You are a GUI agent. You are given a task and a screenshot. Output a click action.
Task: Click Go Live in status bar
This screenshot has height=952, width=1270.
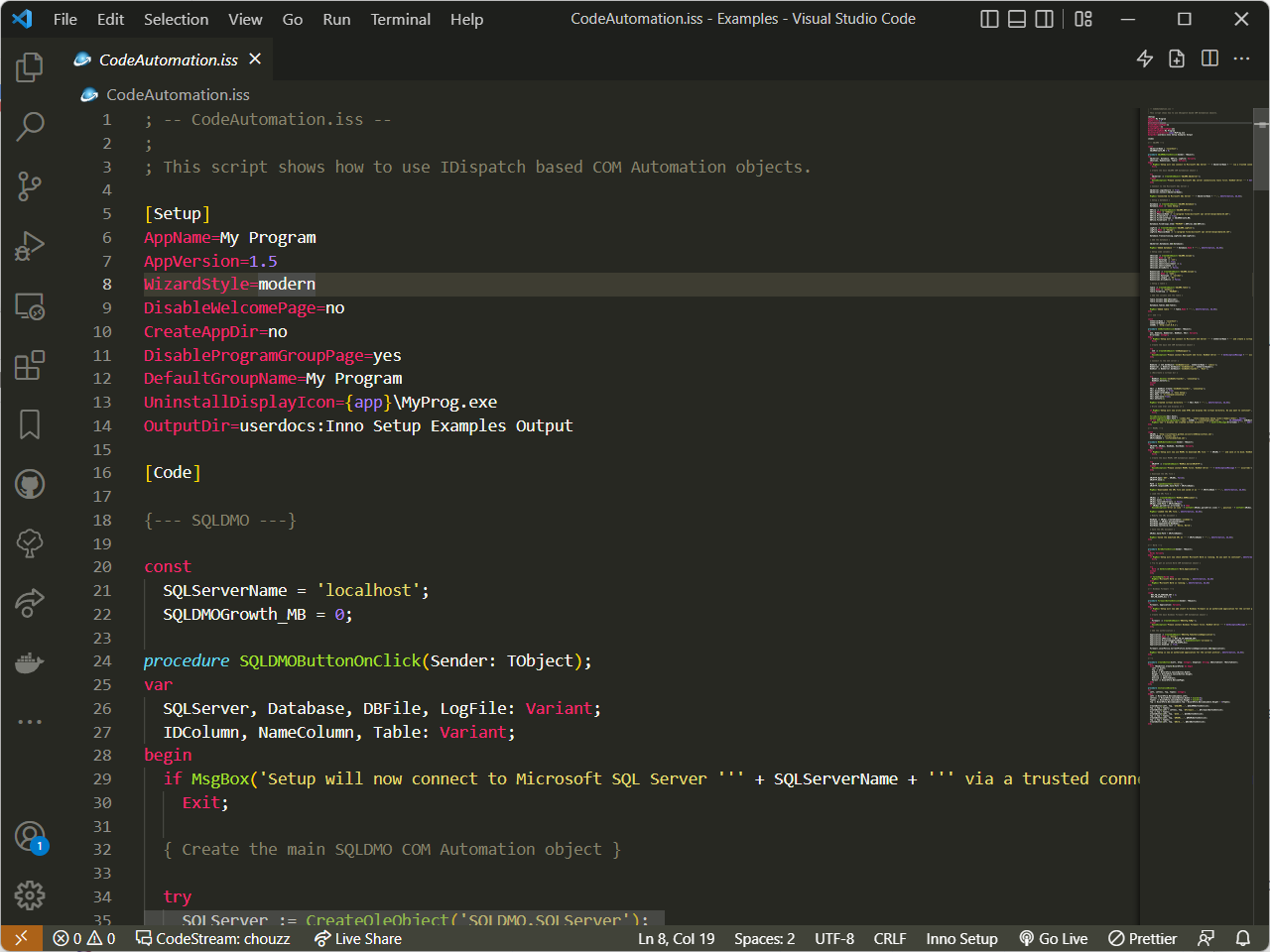click(x=1053, y=938)
